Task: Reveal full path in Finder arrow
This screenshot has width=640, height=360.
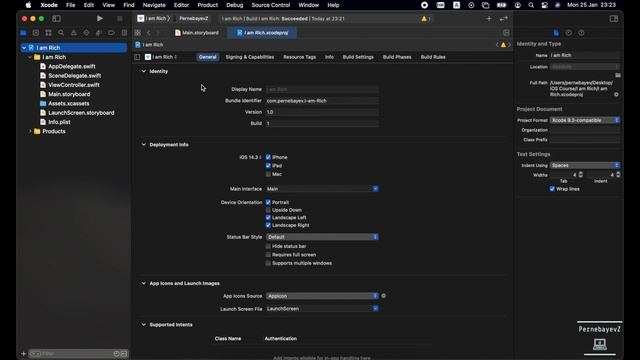Action: pos(616,94)
